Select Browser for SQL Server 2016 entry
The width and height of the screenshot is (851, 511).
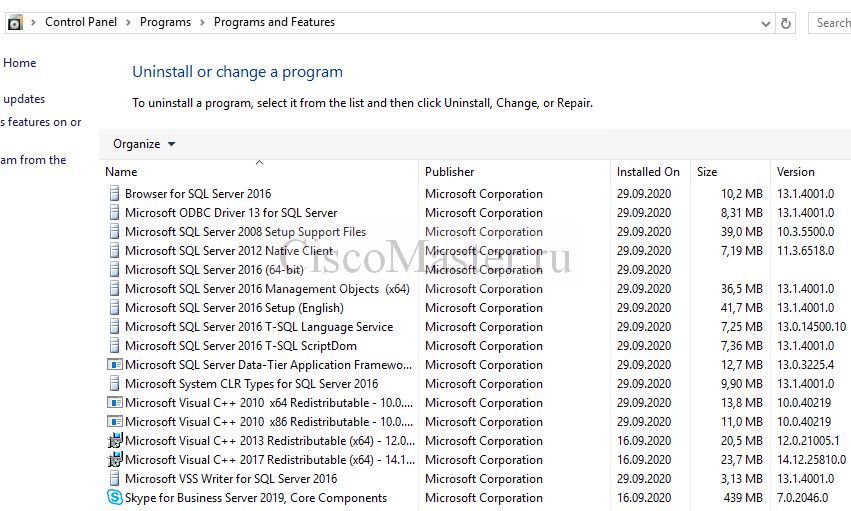198,194
